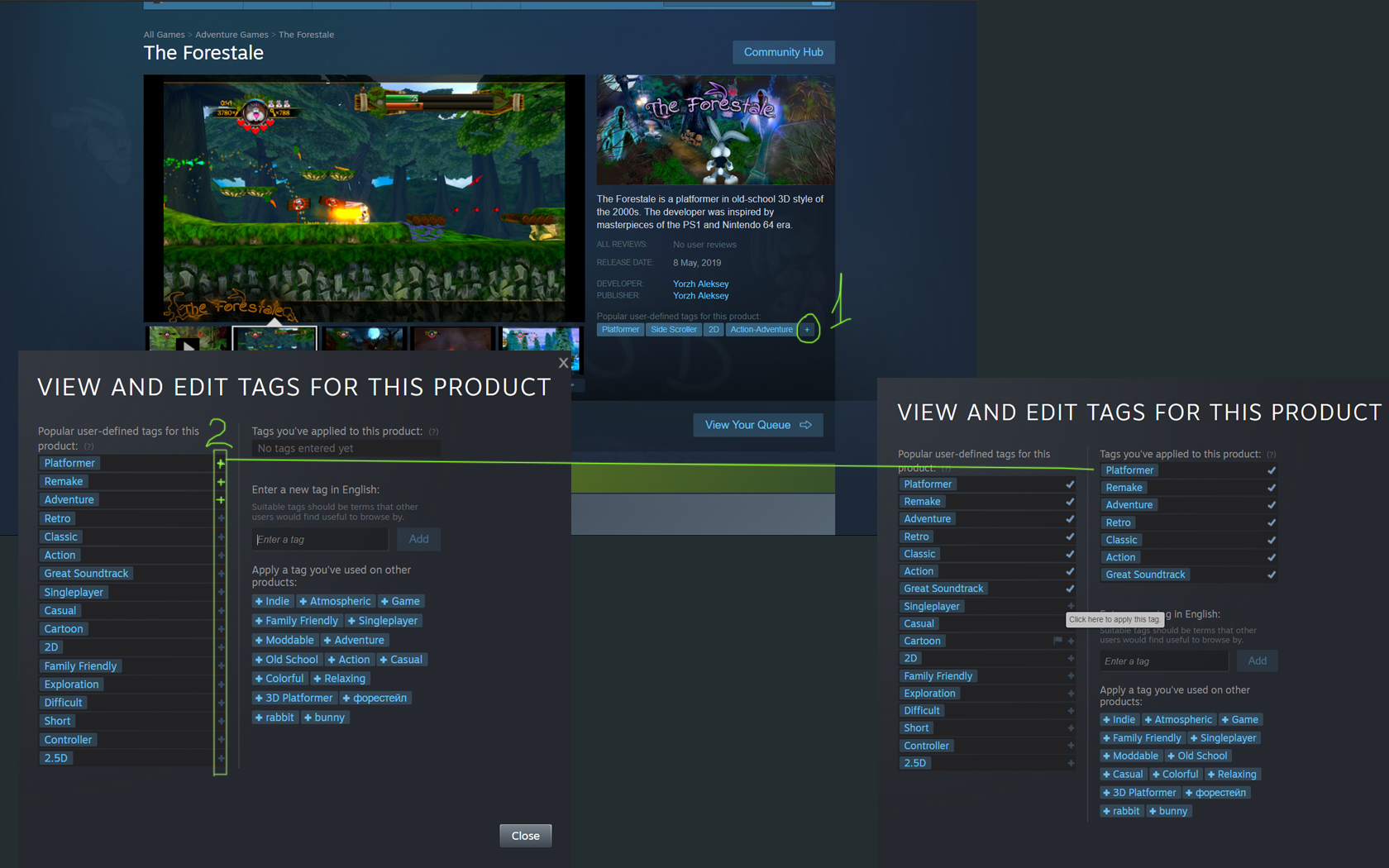Viewport: 1389px width, 868px height.
Task: Click the Action-Adventure tag on store page
Action: [761, 330]
